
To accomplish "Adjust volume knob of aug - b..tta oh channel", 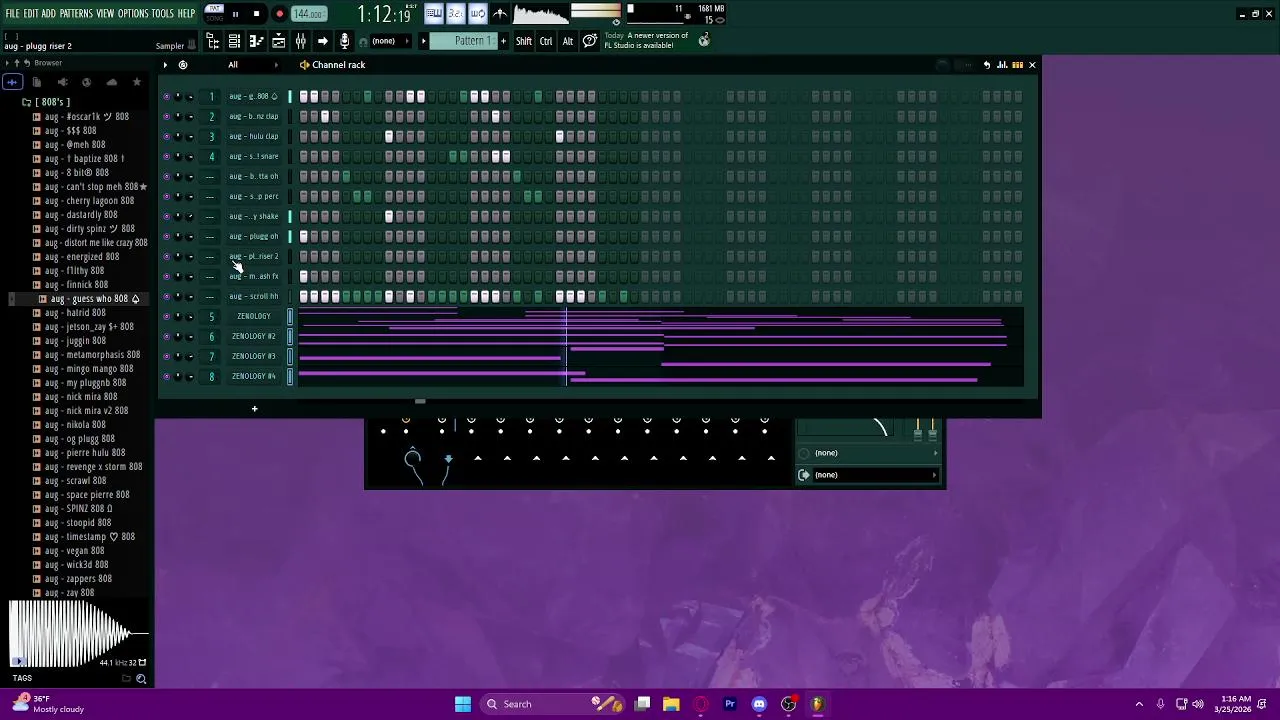I will (190, 177).
